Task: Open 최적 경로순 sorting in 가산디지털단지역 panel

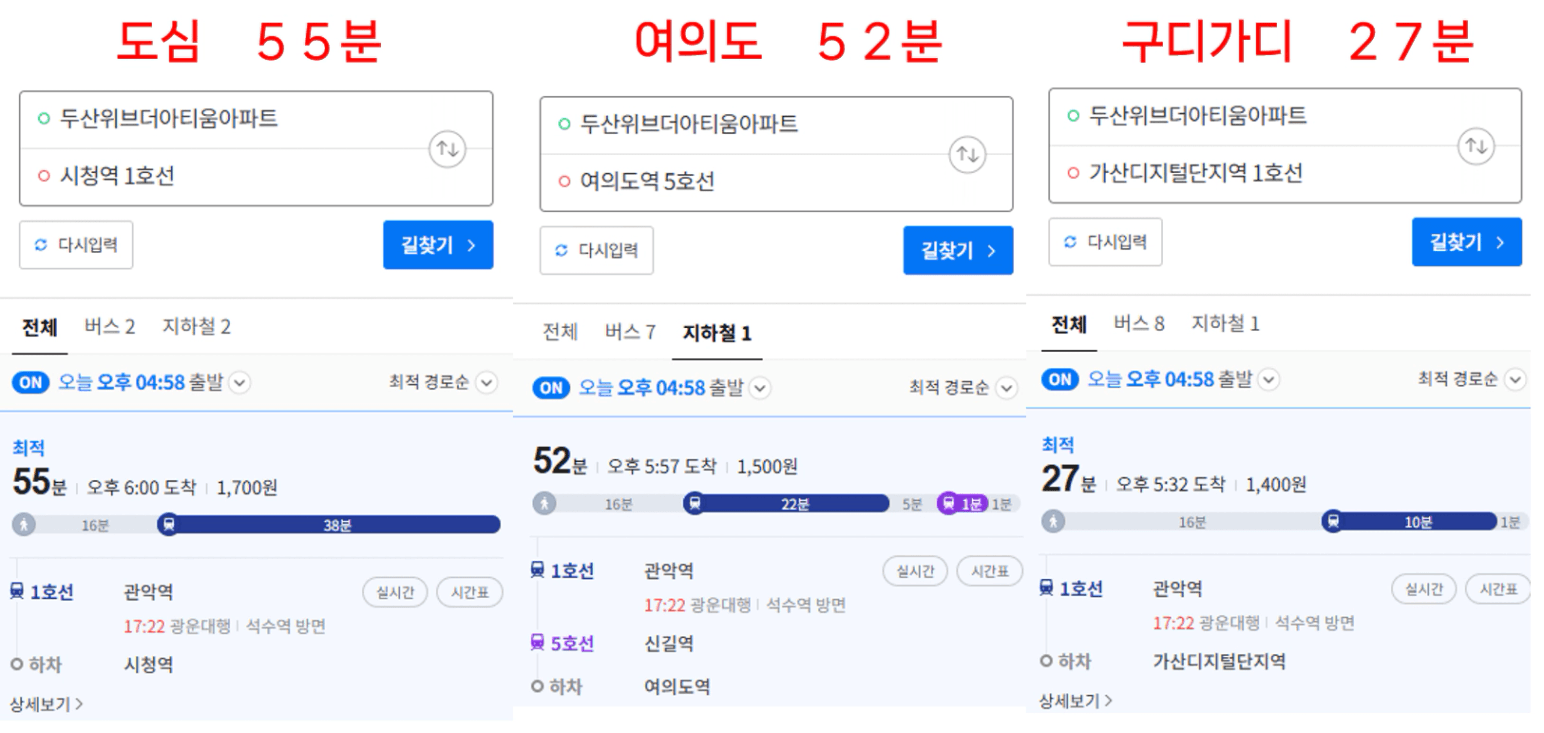Action: [1515, 380]
